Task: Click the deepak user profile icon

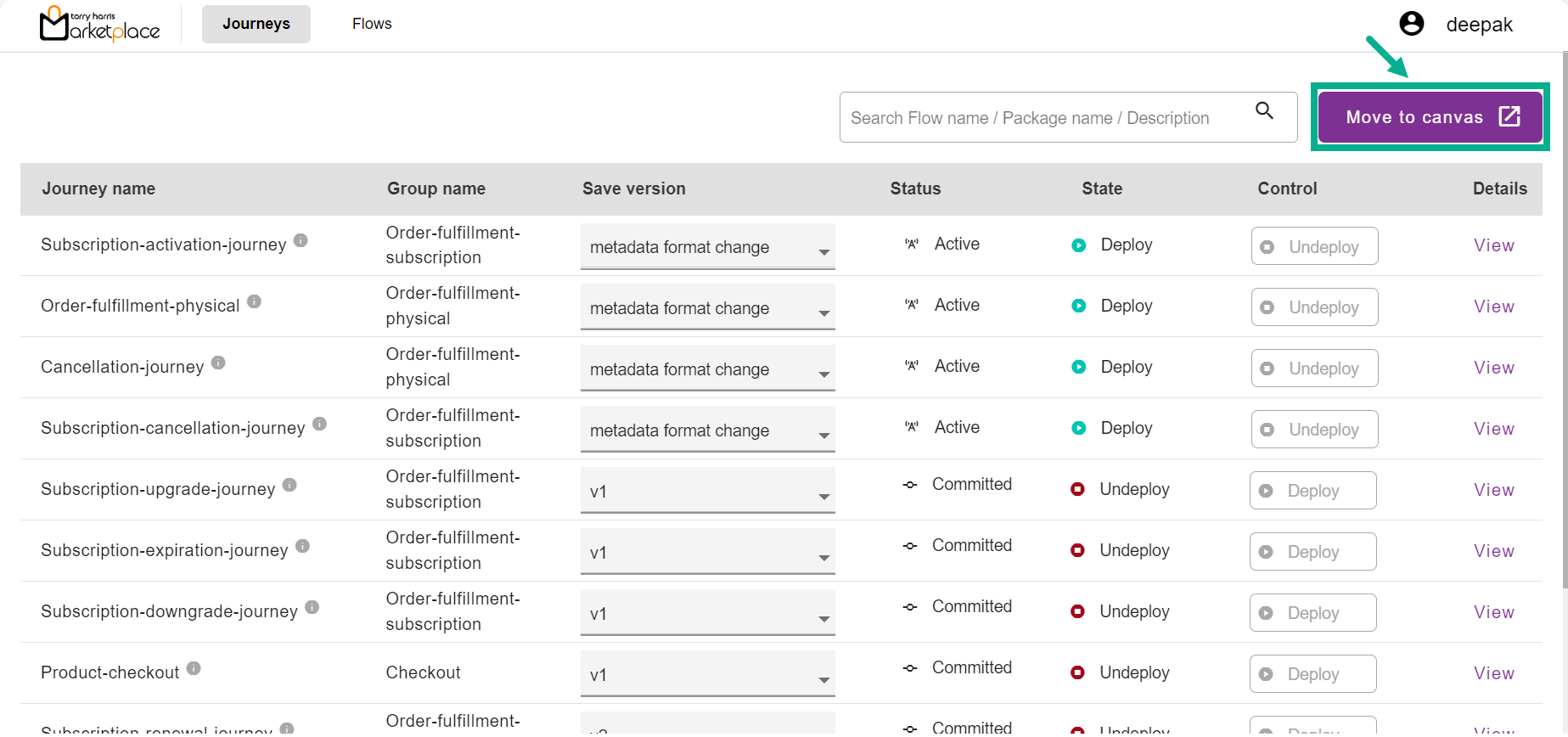Action: 1411,24
